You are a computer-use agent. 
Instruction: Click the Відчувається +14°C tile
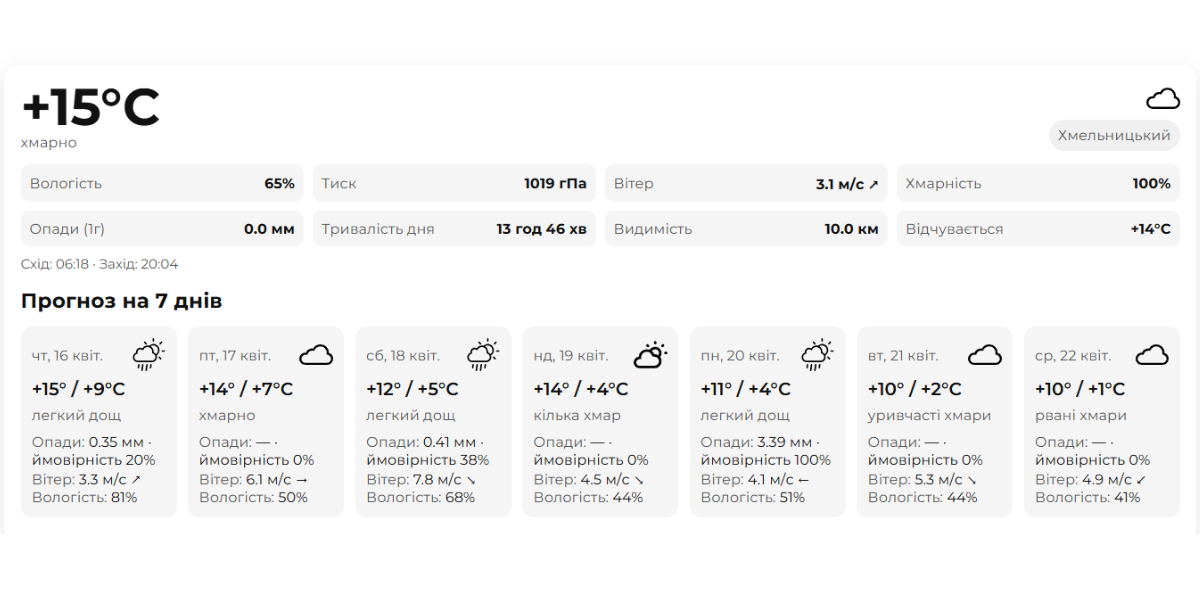tap(1038, 229)
